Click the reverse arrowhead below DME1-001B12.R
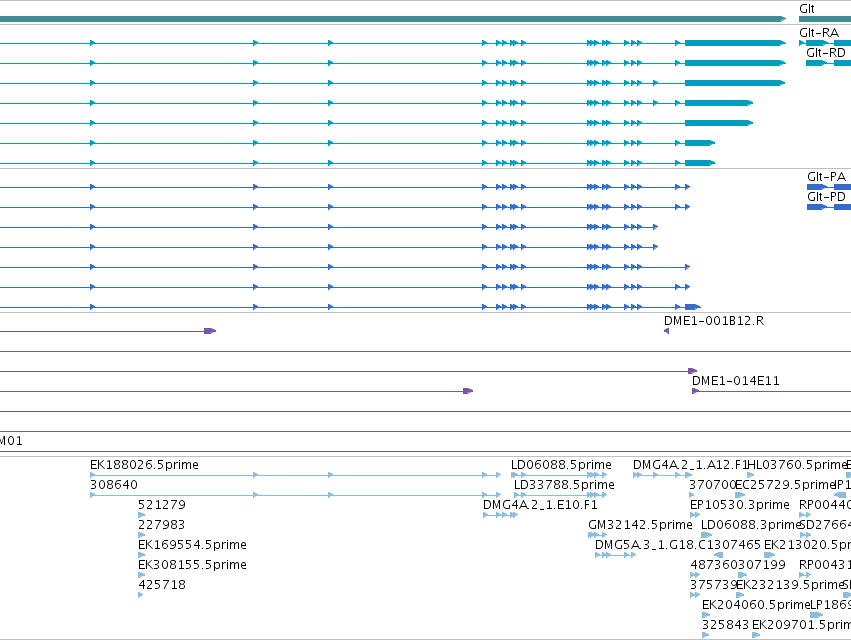 point(666,331)
